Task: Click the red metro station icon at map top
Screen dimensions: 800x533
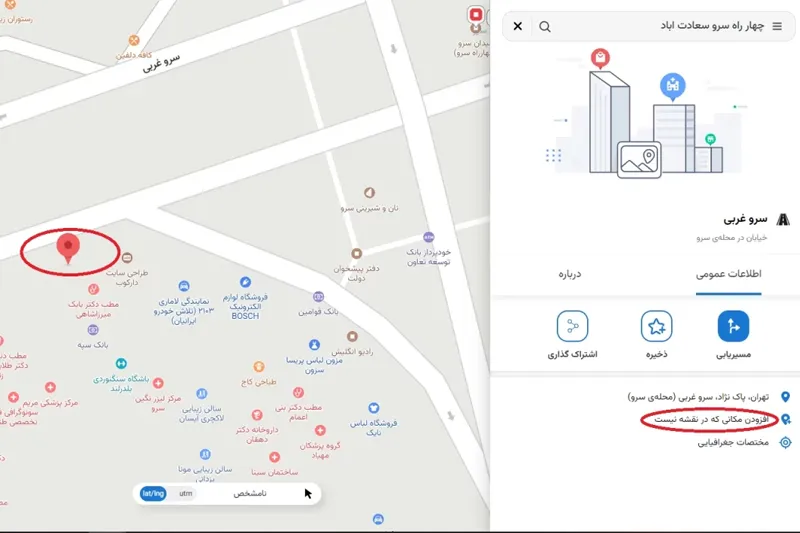Action: [x=476, y=15]
